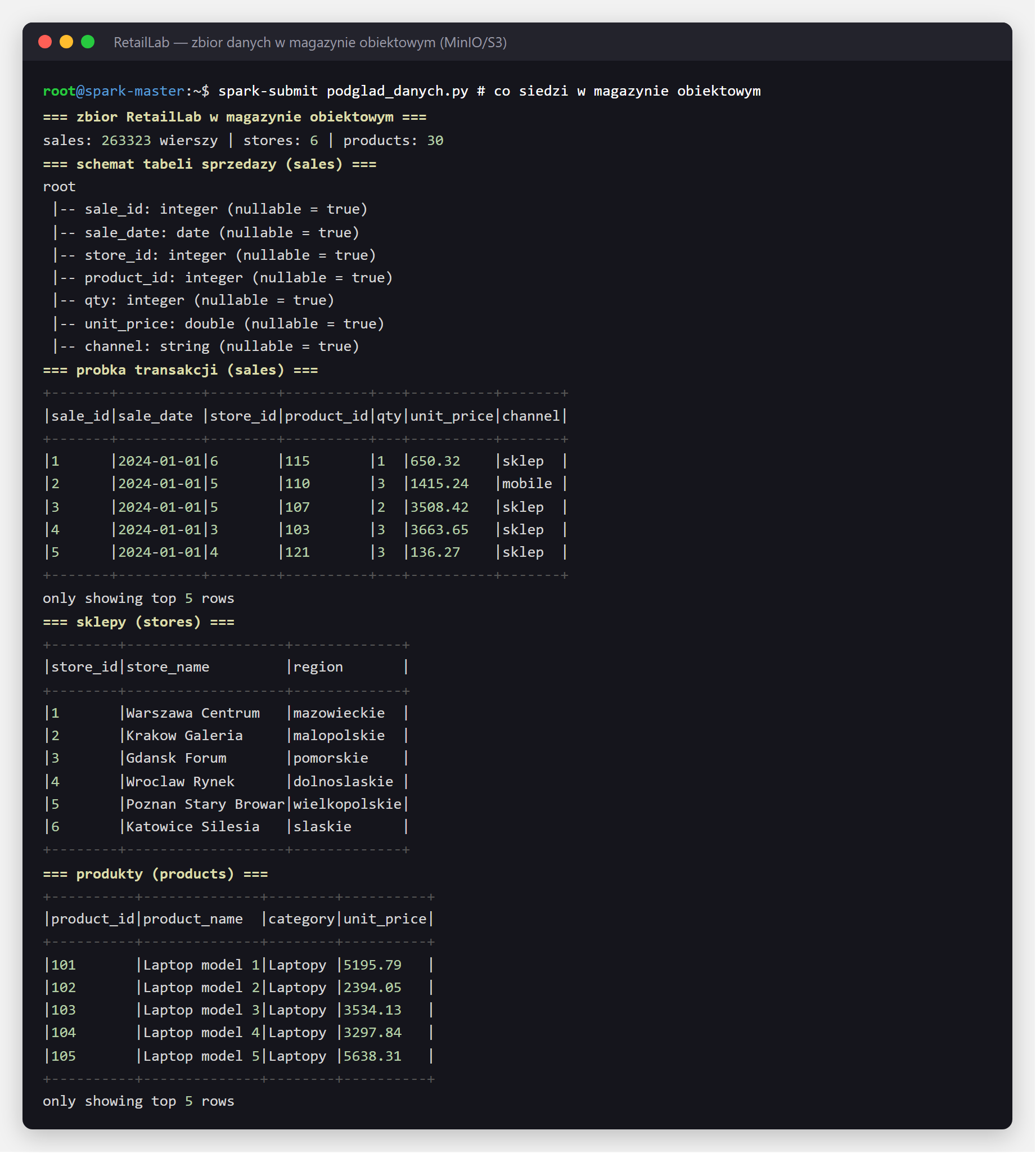Click the schema line 'channel: string'
Screen dimensions: 1036x1153
(147, 346)
